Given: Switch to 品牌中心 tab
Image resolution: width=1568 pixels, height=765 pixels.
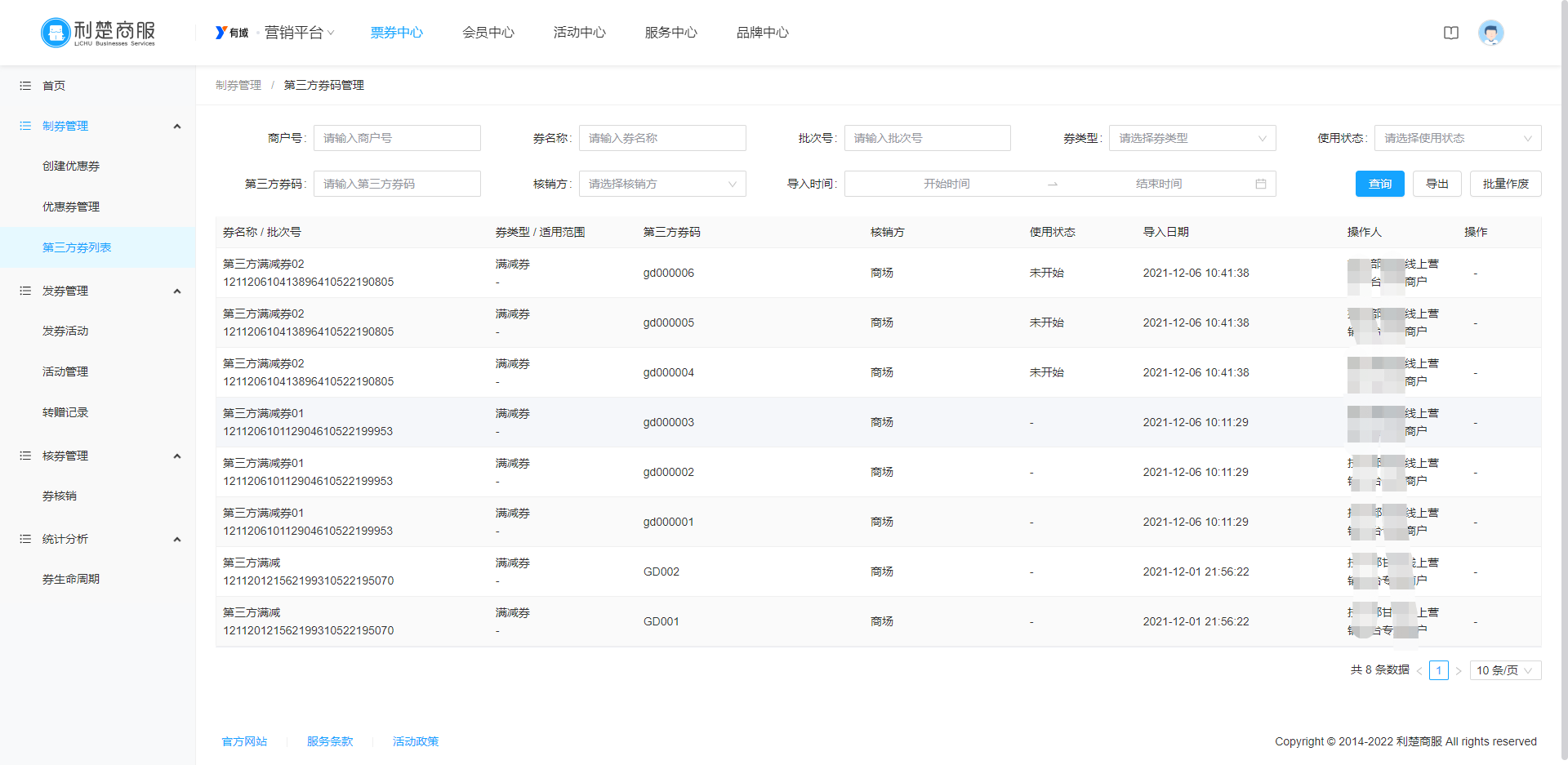Looking at the screenshot, I should tap(763, 33).
